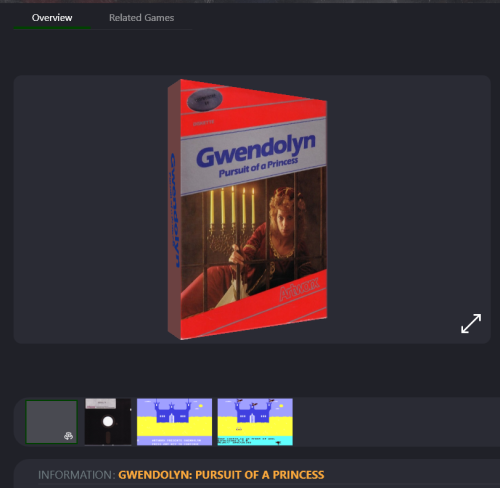This screenshot has height=488, width=500.
Task: Click the Pursuit of a Princess subtitle
Action: [x=258, y=167]
